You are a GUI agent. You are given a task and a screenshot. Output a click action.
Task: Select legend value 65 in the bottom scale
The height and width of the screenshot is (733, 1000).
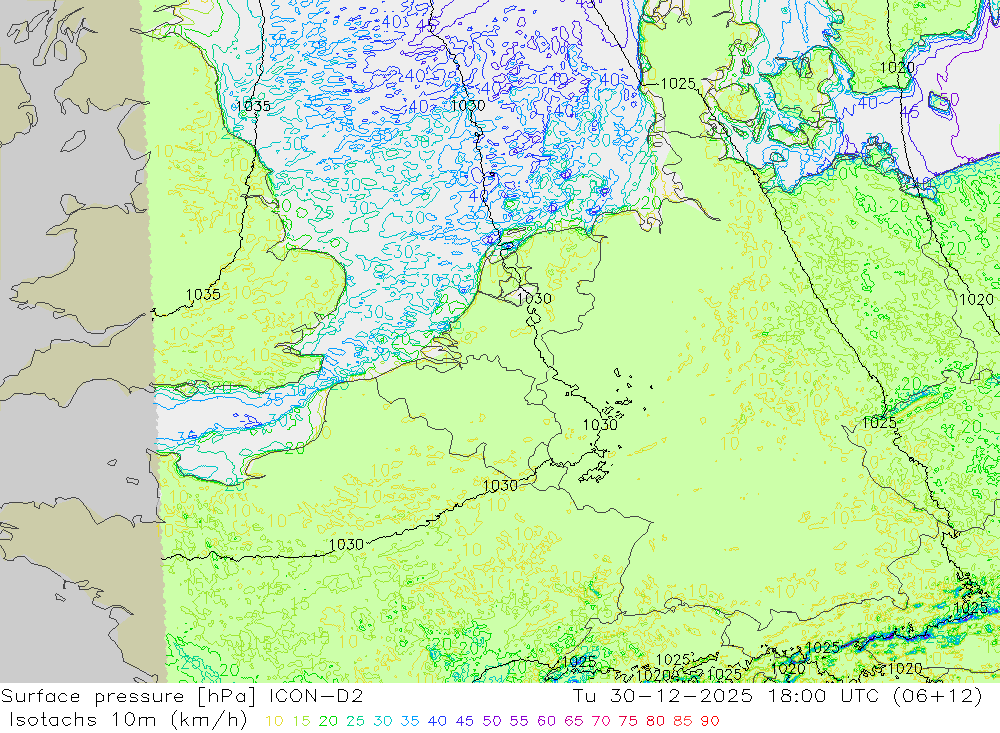click(573, 721)
